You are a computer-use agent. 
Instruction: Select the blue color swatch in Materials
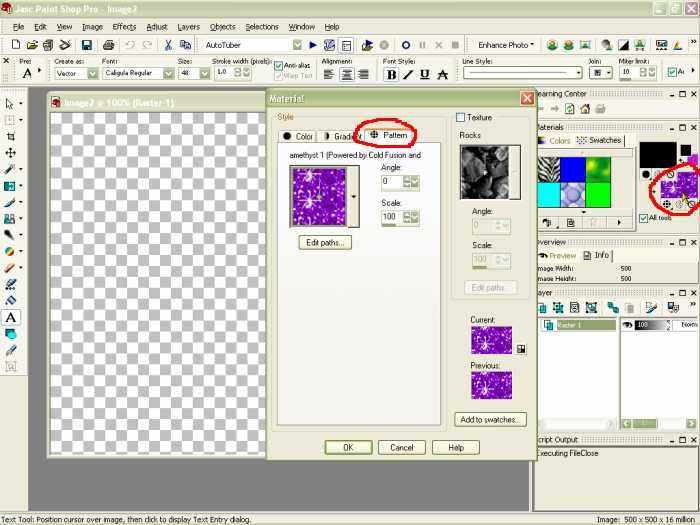[x=573, y=170]
